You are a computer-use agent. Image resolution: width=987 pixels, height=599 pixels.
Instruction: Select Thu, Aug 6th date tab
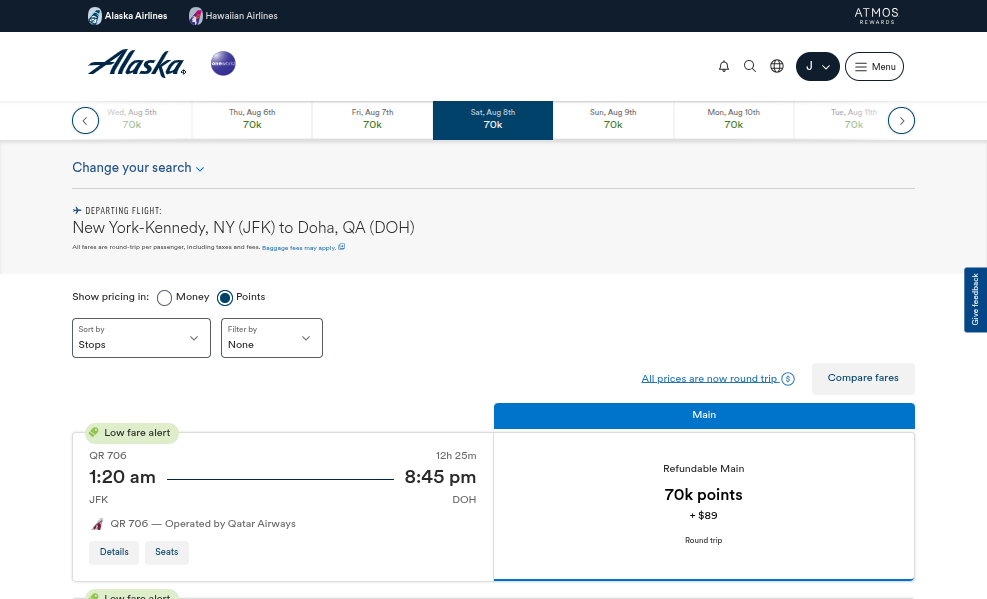tap(252, 119)
